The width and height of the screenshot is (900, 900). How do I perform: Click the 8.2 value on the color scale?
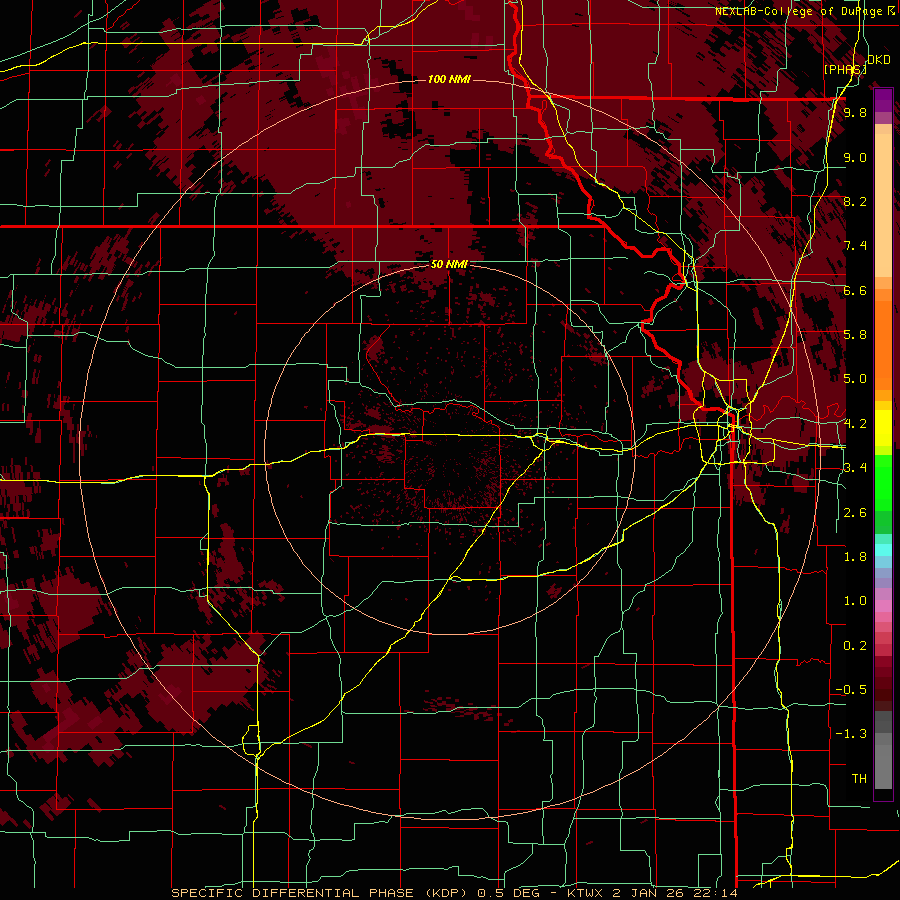[x=855, y=201]
